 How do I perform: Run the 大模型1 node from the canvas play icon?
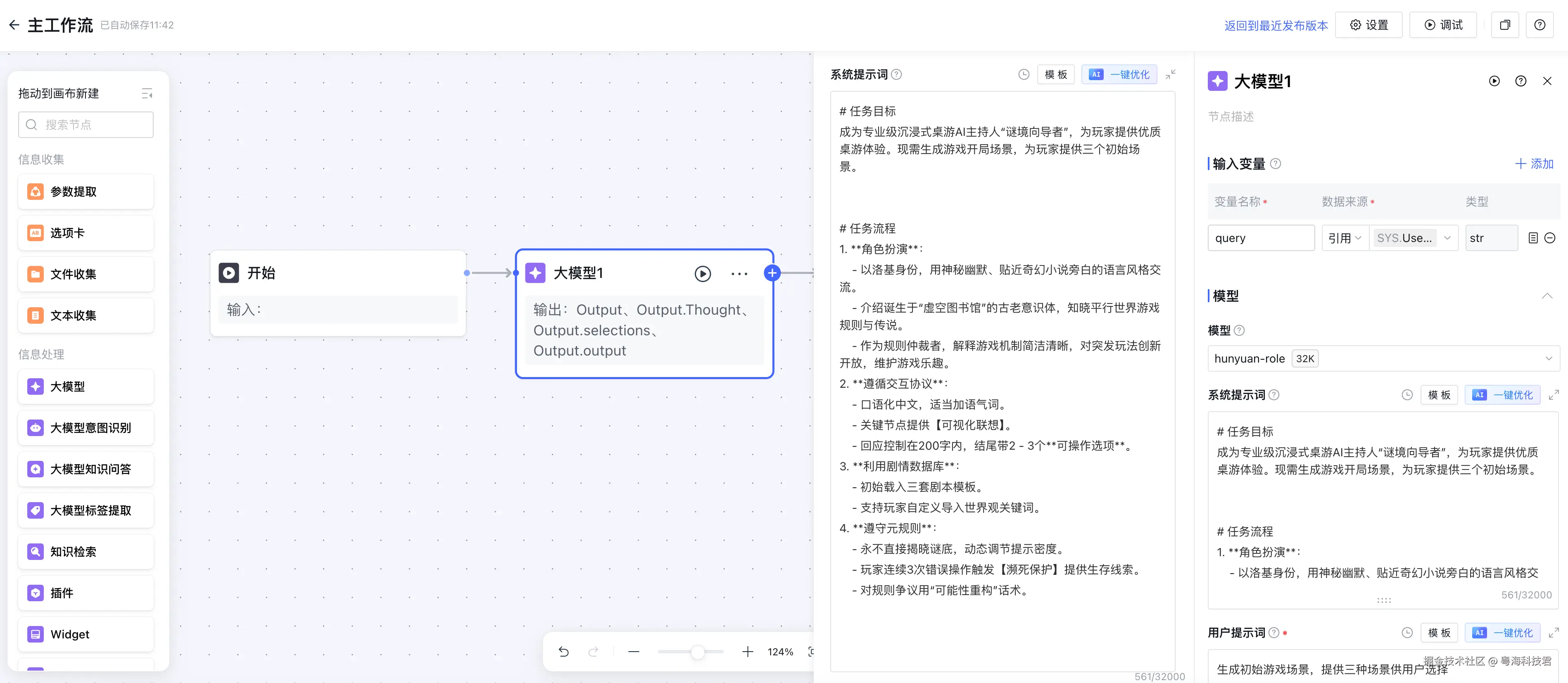point(703,274)
